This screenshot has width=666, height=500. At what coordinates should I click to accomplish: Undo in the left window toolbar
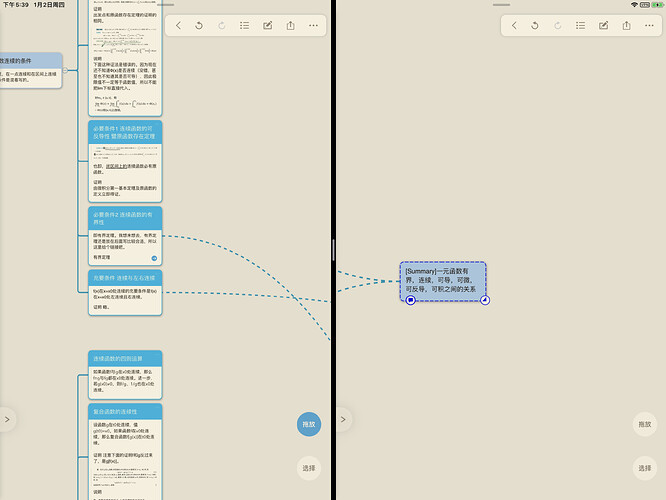point(199,25)
